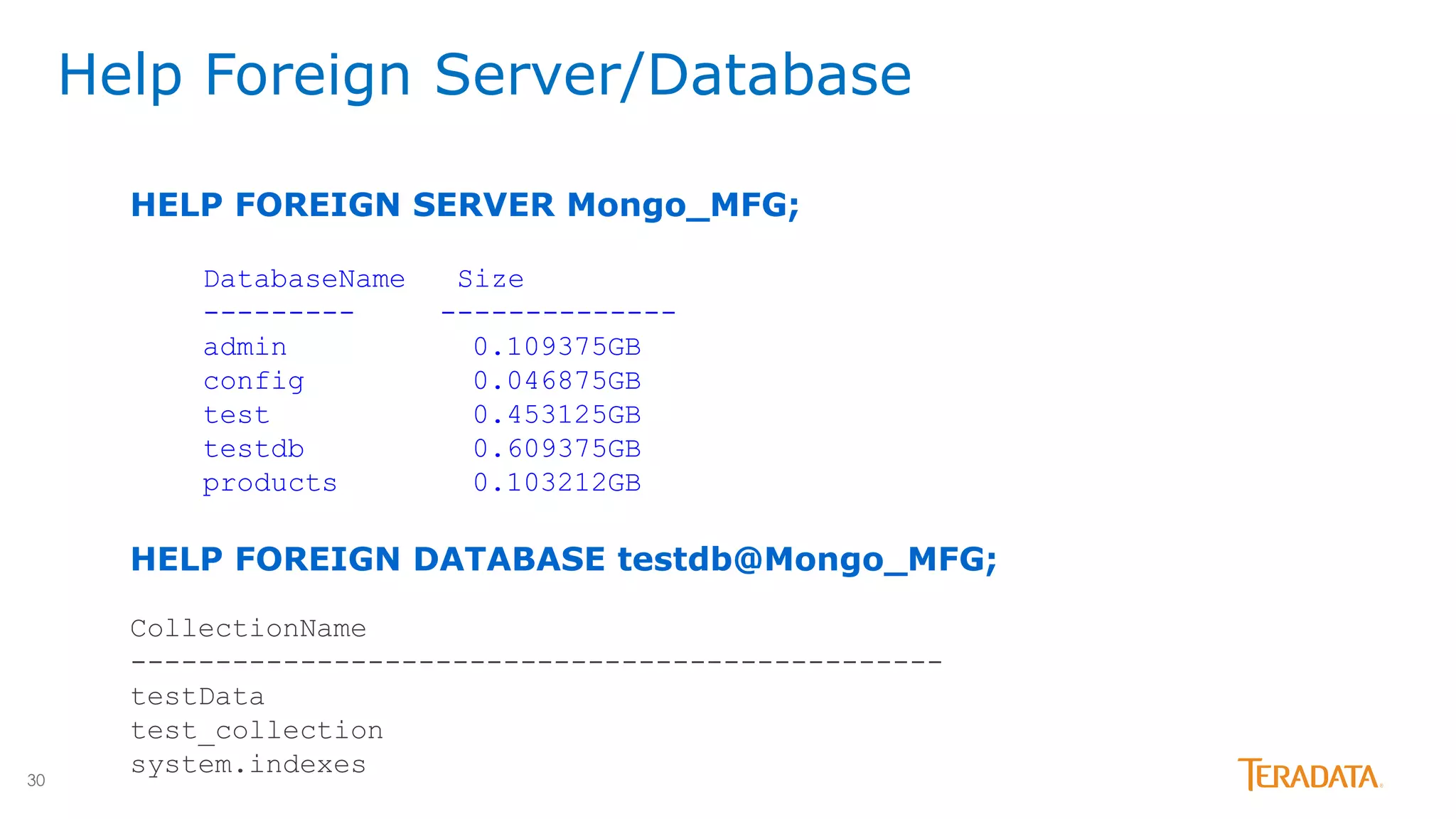This screenshot has width=1456, height=819.
Task: Select the 'HELP FOREIGN DATABASE testdb@Mongo_MFG;' command
Action: pyautogui.click(x=564, y=560)
